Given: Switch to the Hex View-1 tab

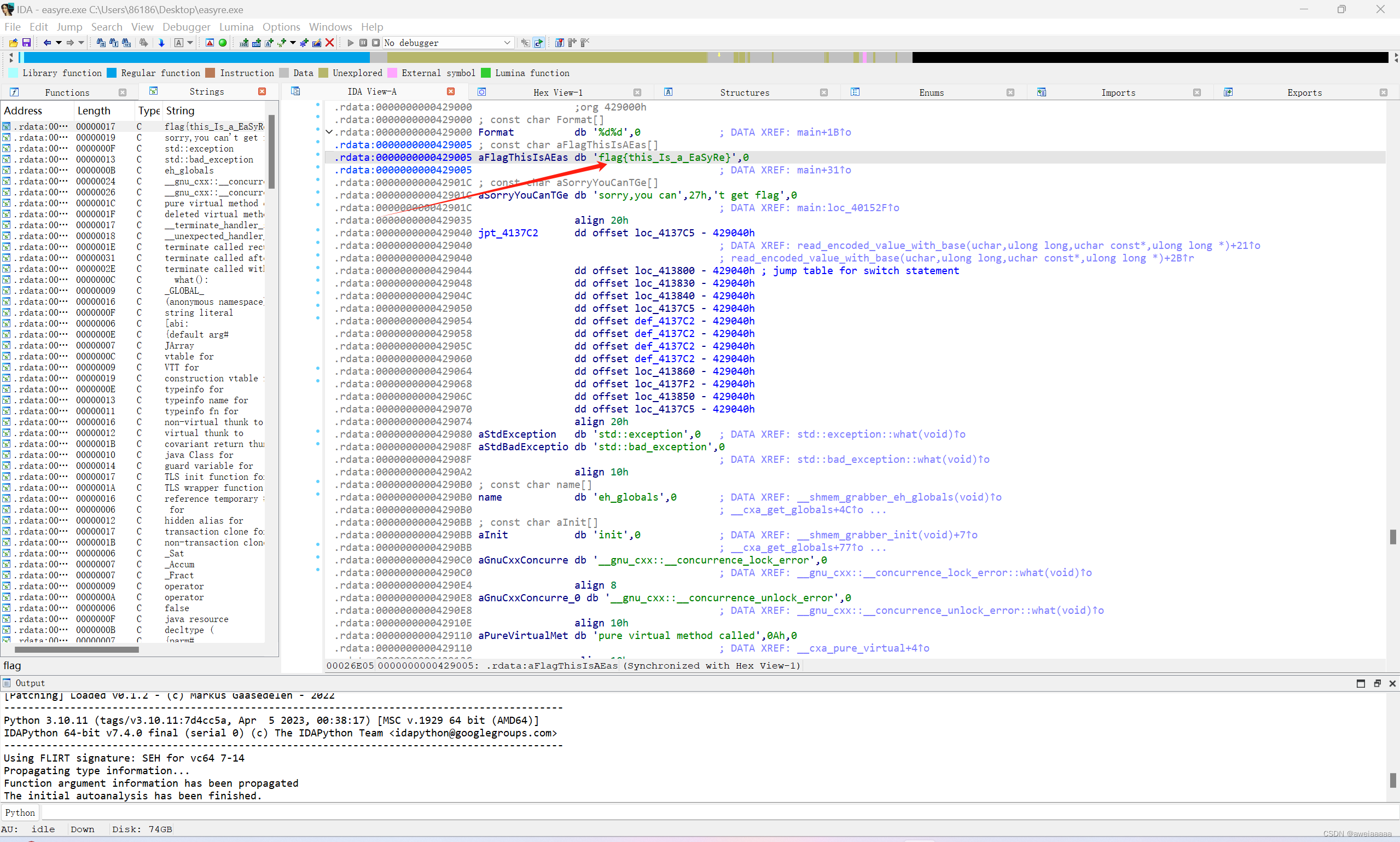Looking at the screenshot, I should 557,92.
